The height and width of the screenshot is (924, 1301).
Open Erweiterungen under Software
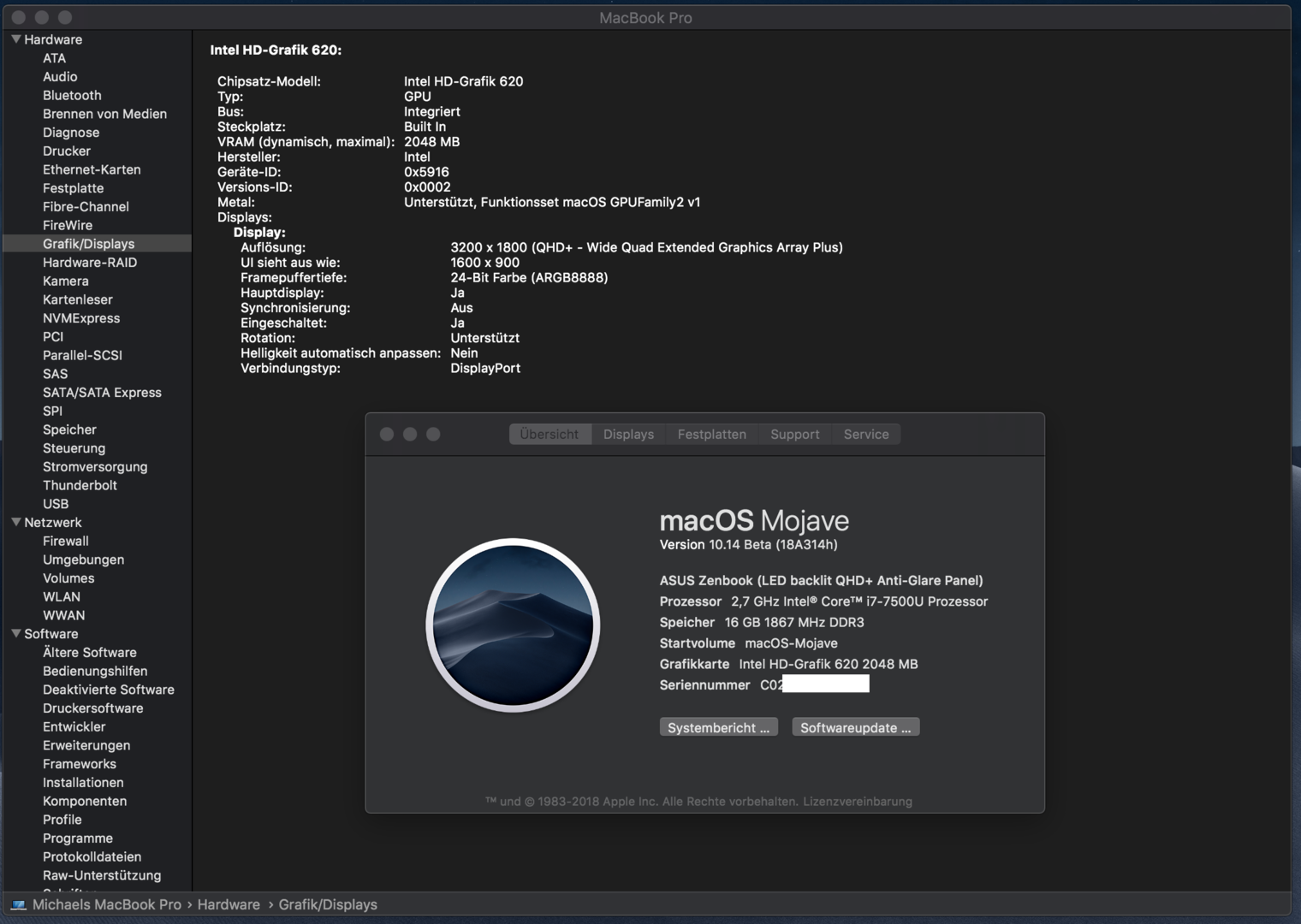pos(86,745)
